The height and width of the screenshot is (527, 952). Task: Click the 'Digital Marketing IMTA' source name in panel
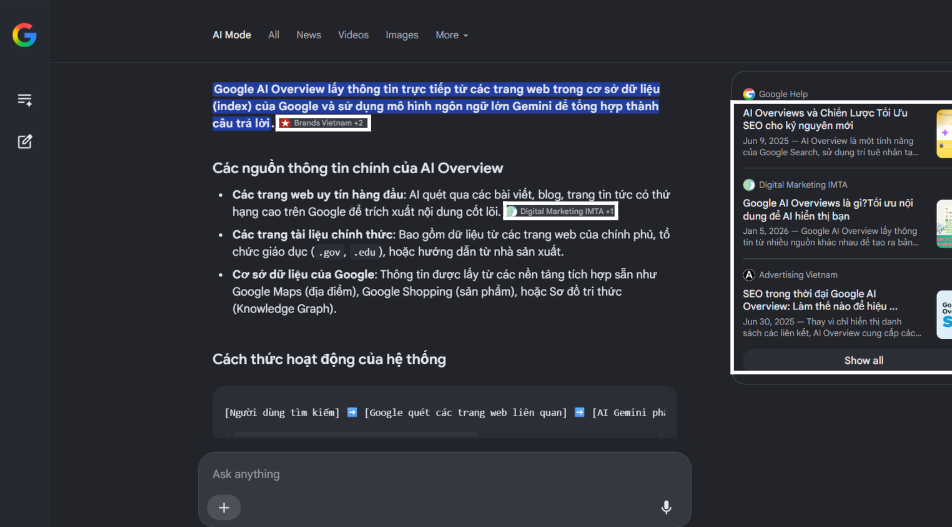[803, 185]
